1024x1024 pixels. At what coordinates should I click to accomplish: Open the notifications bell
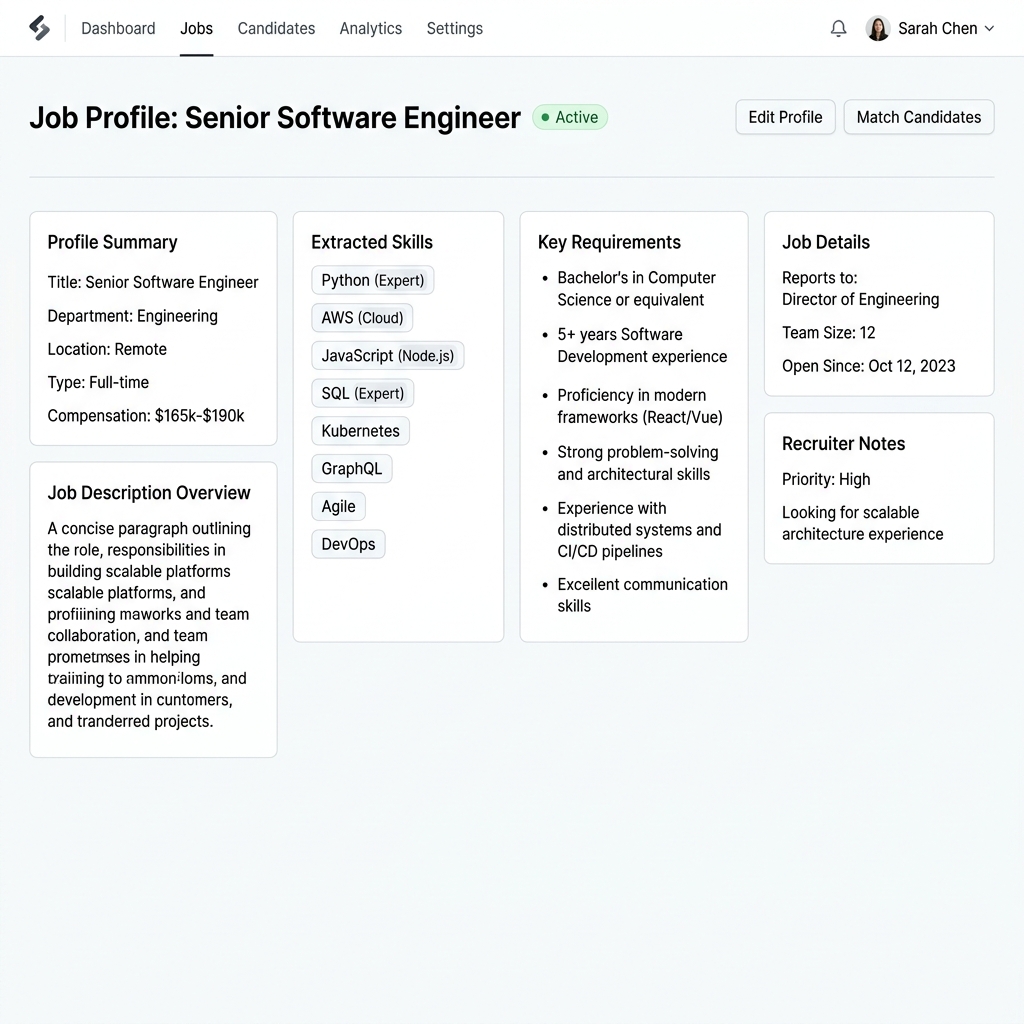coord(839,28)
